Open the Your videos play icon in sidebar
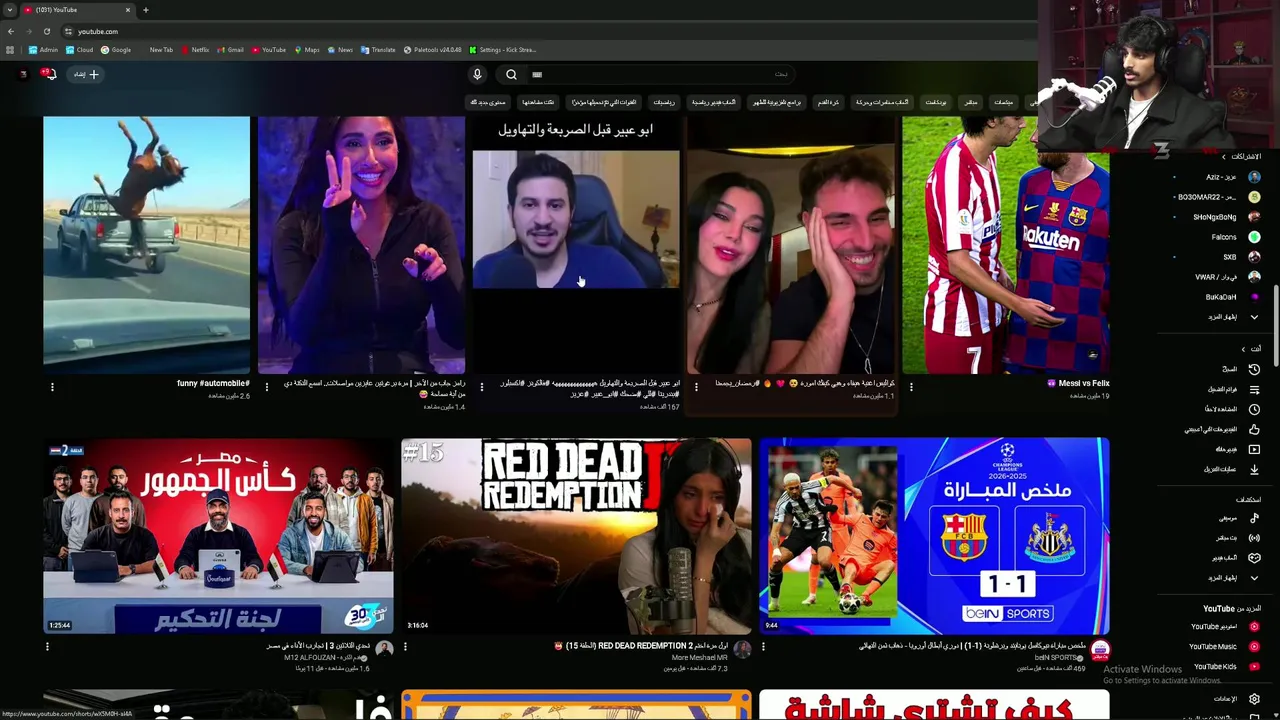 point(1254,449)
